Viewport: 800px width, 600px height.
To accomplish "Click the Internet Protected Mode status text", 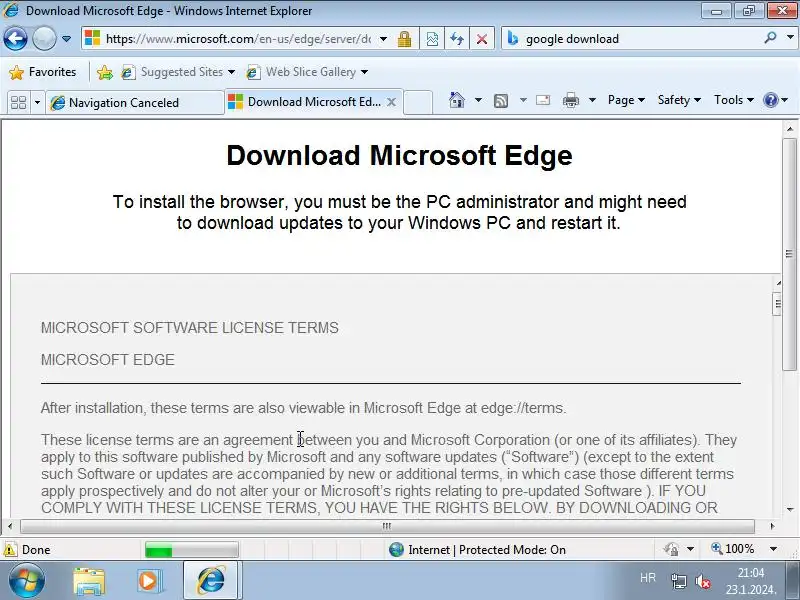I will coord(487,549).
